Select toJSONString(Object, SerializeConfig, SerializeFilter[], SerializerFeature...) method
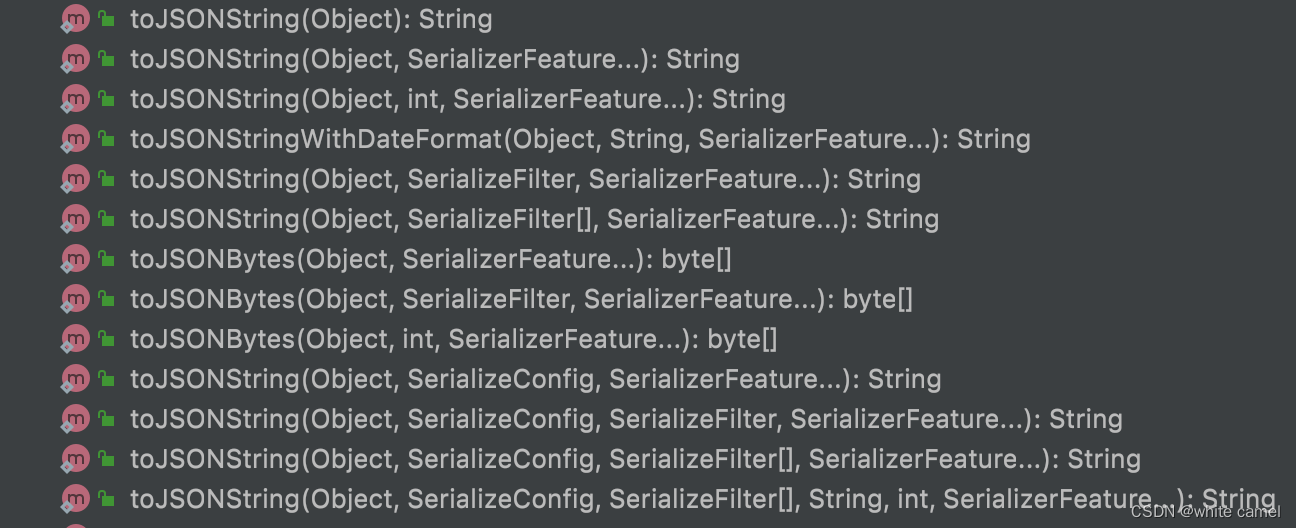Viewport: 1296px width, 528px height. (x=635, y=459)
